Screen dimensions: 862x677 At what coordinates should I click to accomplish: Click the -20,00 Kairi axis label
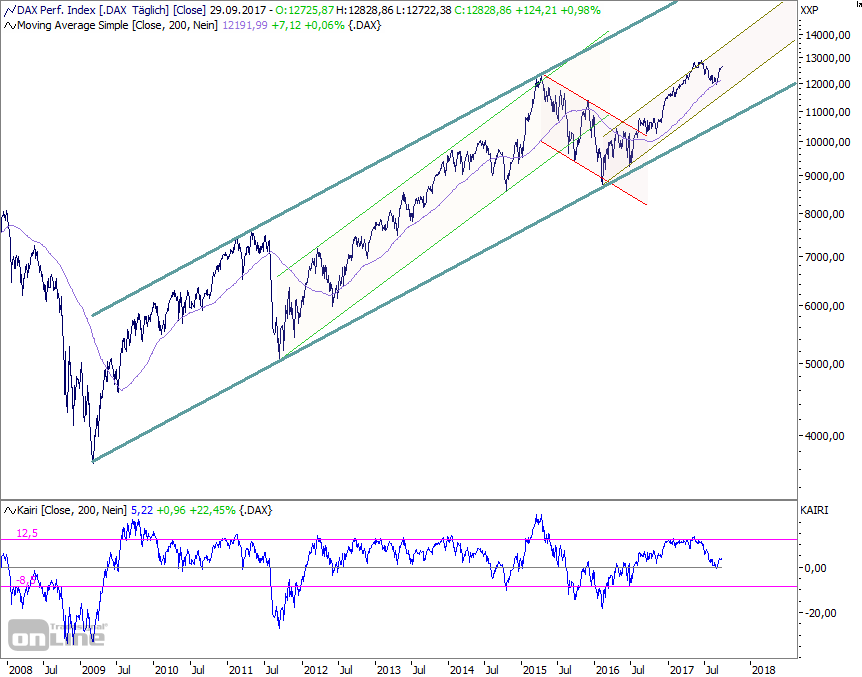pyautogui.click(x=820, y=613)
